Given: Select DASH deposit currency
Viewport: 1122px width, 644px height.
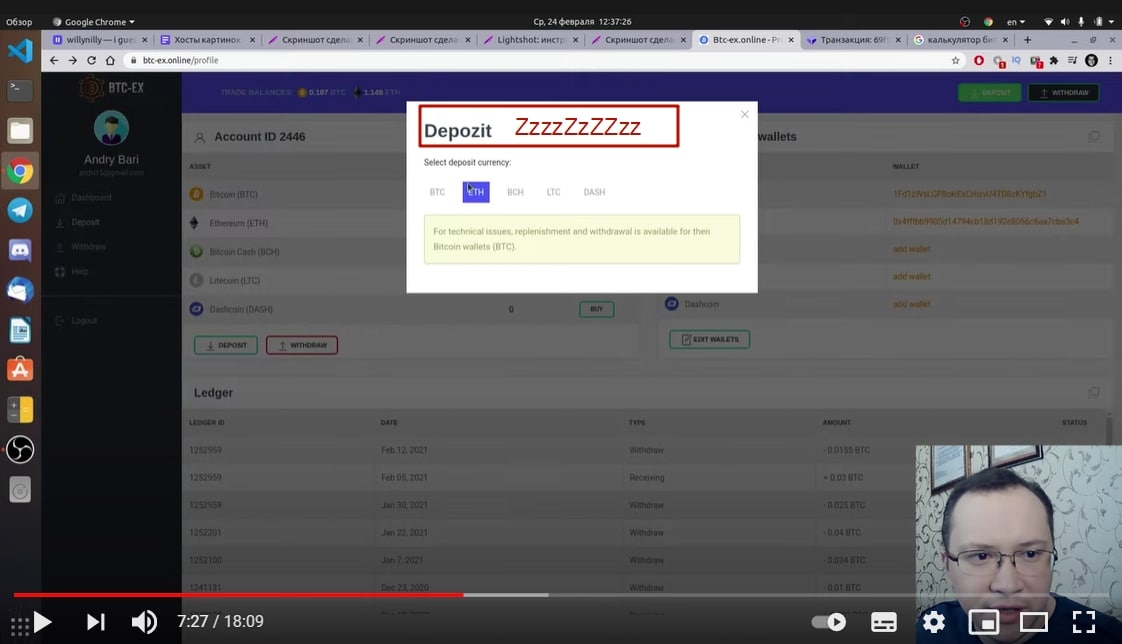Looking at the screenshot, I should pos(594,192).
